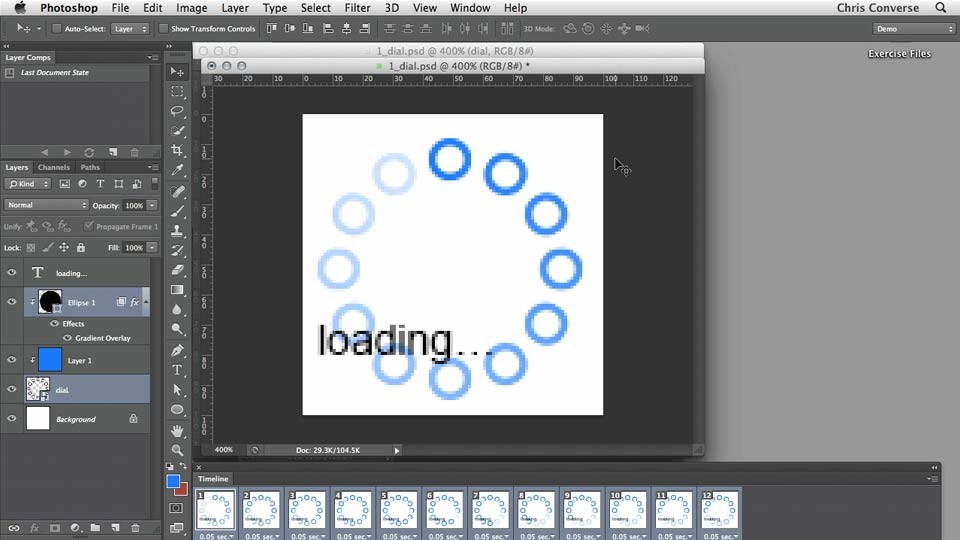Select the Path Selection tool
This screenshot has width=960, height=540.
click(177, 389)
